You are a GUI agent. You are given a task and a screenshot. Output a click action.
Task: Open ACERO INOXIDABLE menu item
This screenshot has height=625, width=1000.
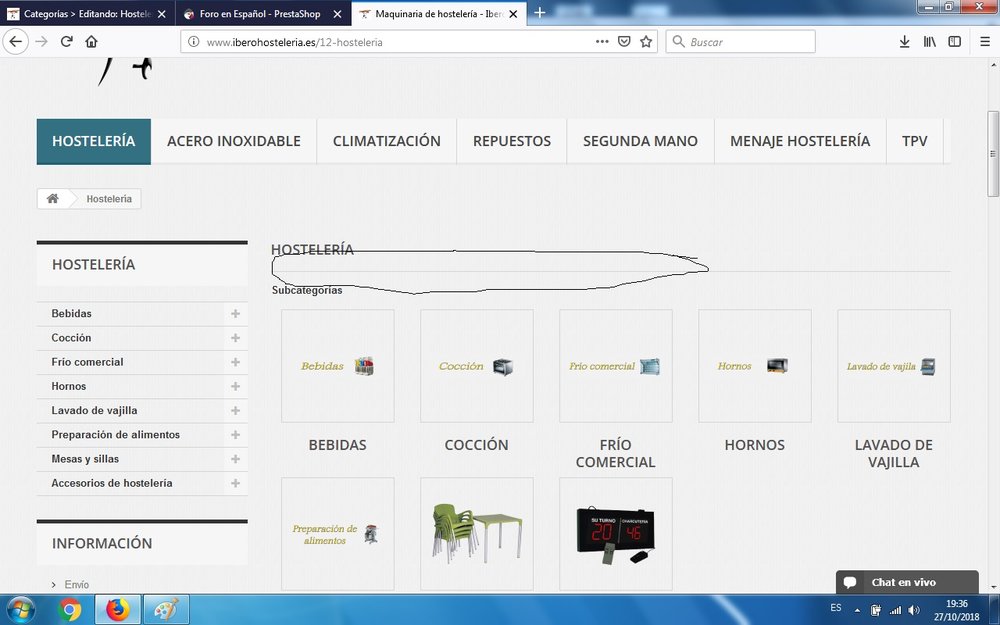pos(234,142)
